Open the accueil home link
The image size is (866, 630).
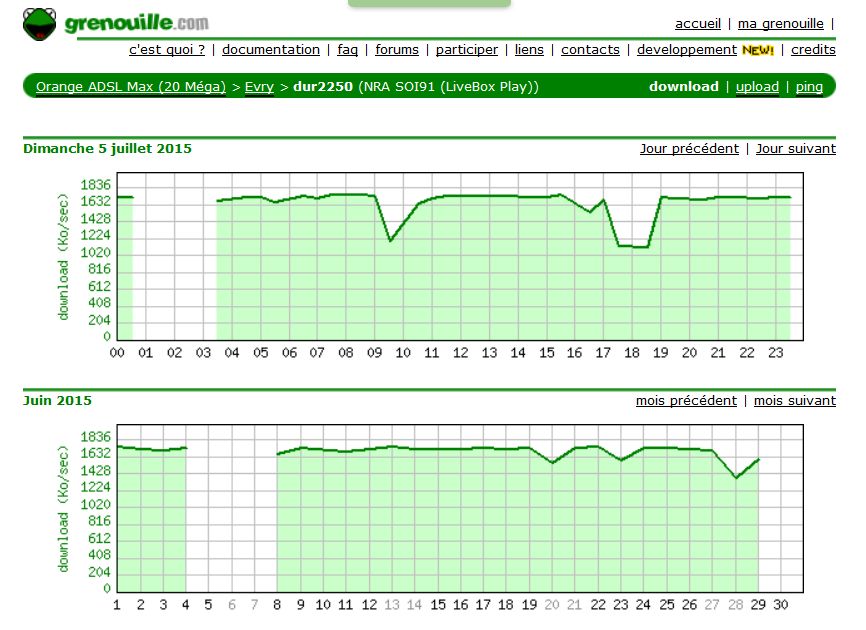pos(697,24)
